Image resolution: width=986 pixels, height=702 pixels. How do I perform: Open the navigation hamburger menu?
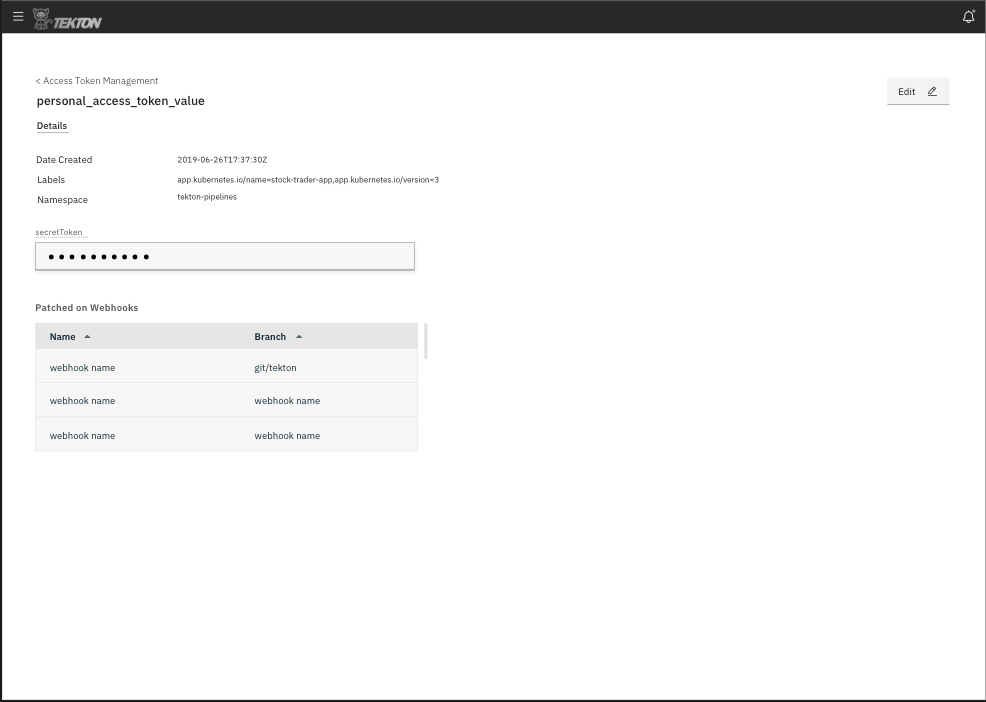(17, 16)
